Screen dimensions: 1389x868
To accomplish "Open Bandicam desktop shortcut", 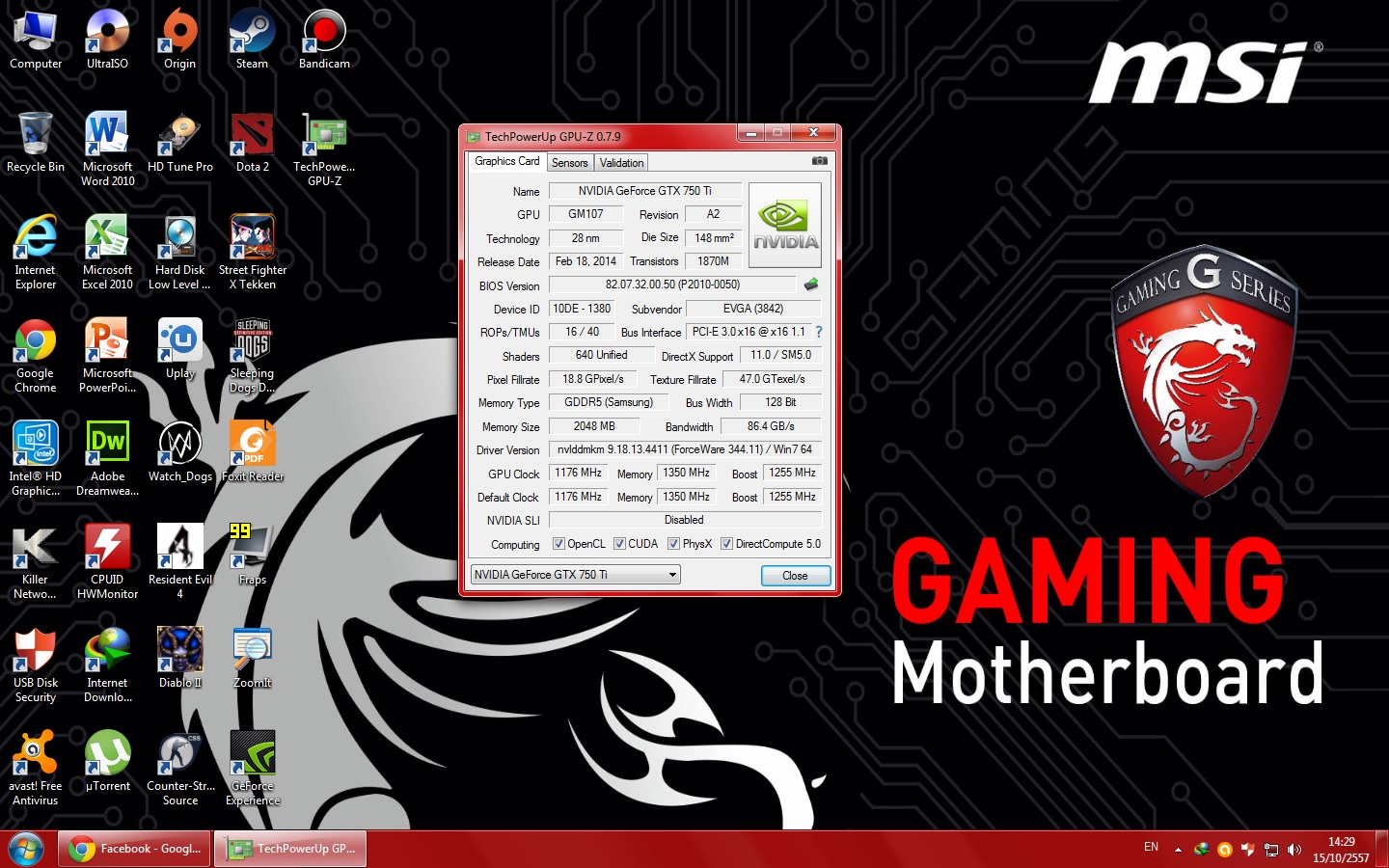I will point(324,39).
